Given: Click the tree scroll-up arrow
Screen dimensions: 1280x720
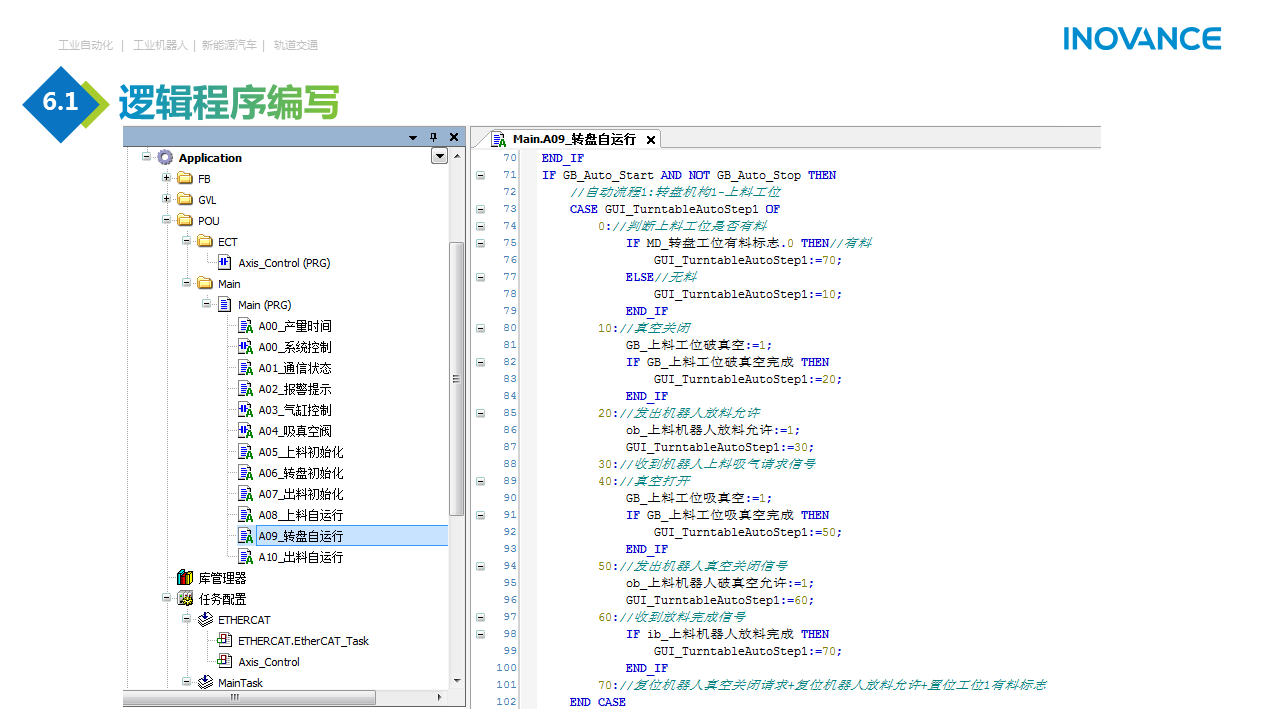Looking at the screenshot, I should coord(458,156).
